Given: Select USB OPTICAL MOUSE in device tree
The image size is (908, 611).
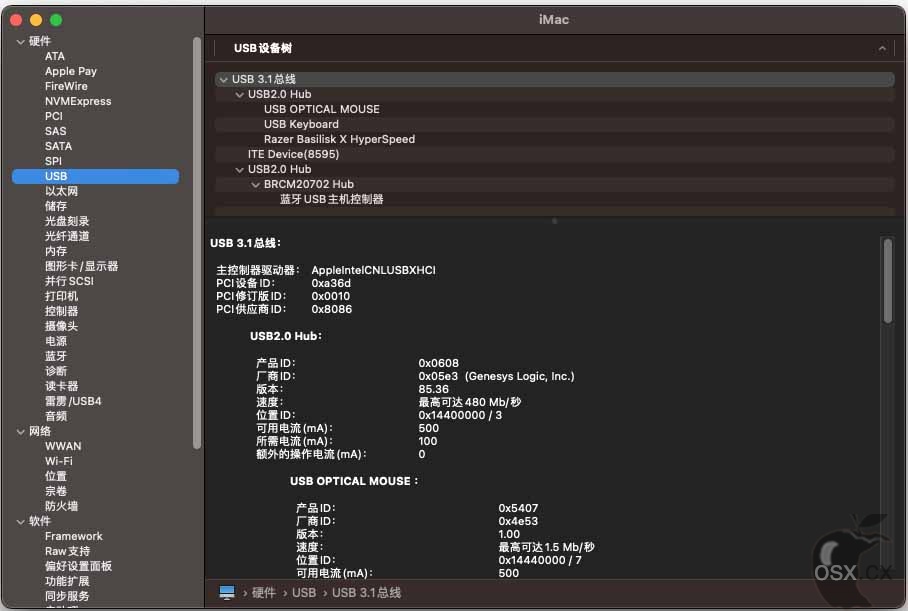Looking at the screenshot, I should tap(322, 109).
